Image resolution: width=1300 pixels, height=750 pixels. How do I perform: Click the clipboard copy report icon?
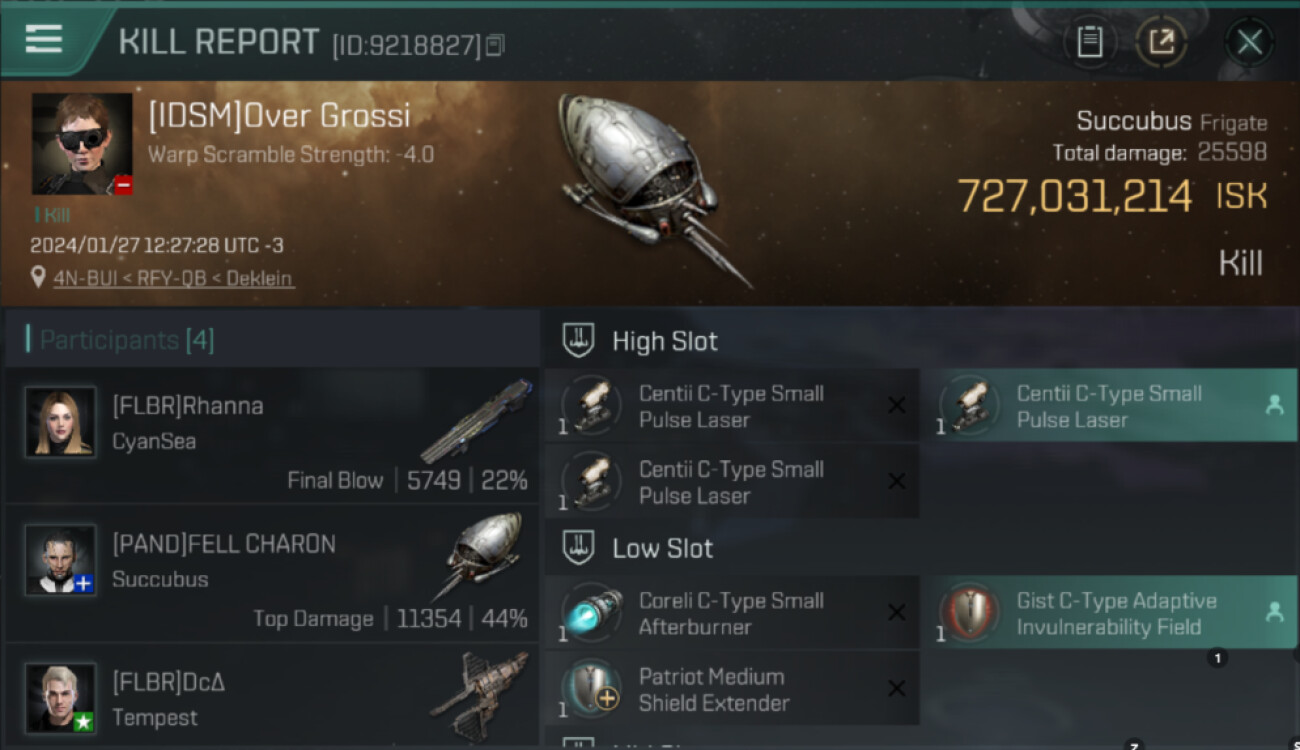pyautogui.click(x=1089, y=42)
